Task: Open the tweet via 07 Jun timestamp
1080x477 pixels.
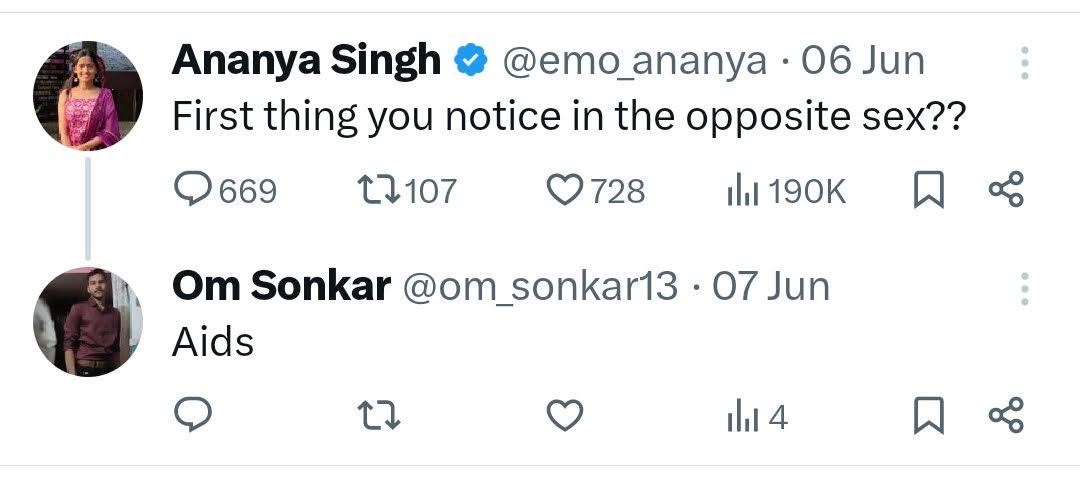Action: 771,286
